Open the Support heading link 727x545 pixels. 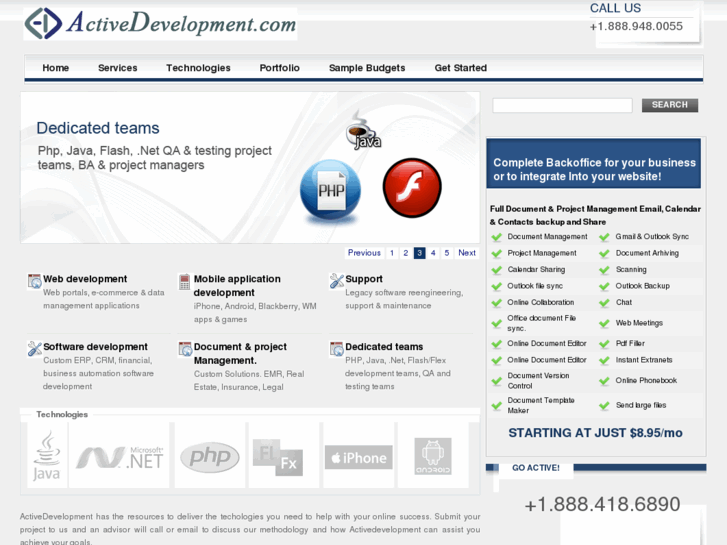364,279
